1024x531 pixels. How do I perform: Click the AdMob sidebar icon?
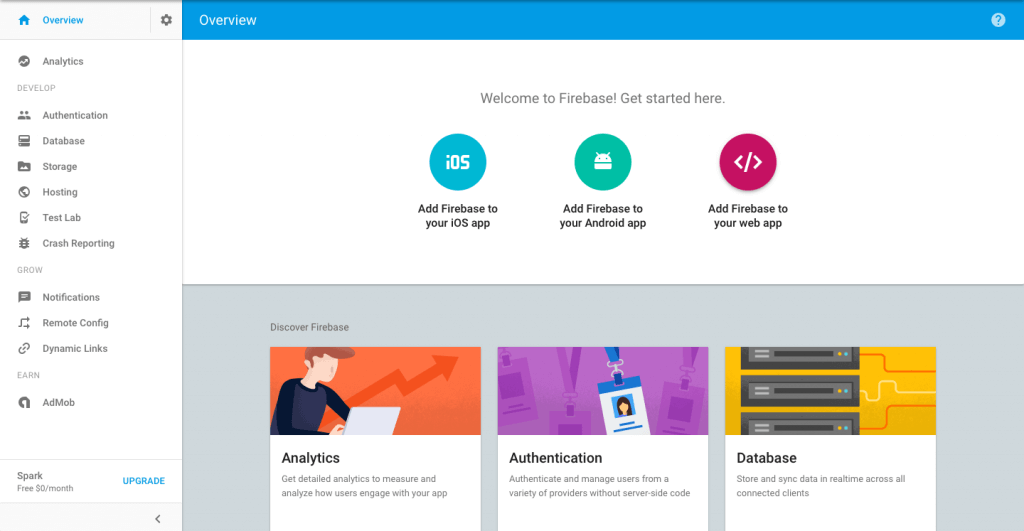(x=24, y=402)
